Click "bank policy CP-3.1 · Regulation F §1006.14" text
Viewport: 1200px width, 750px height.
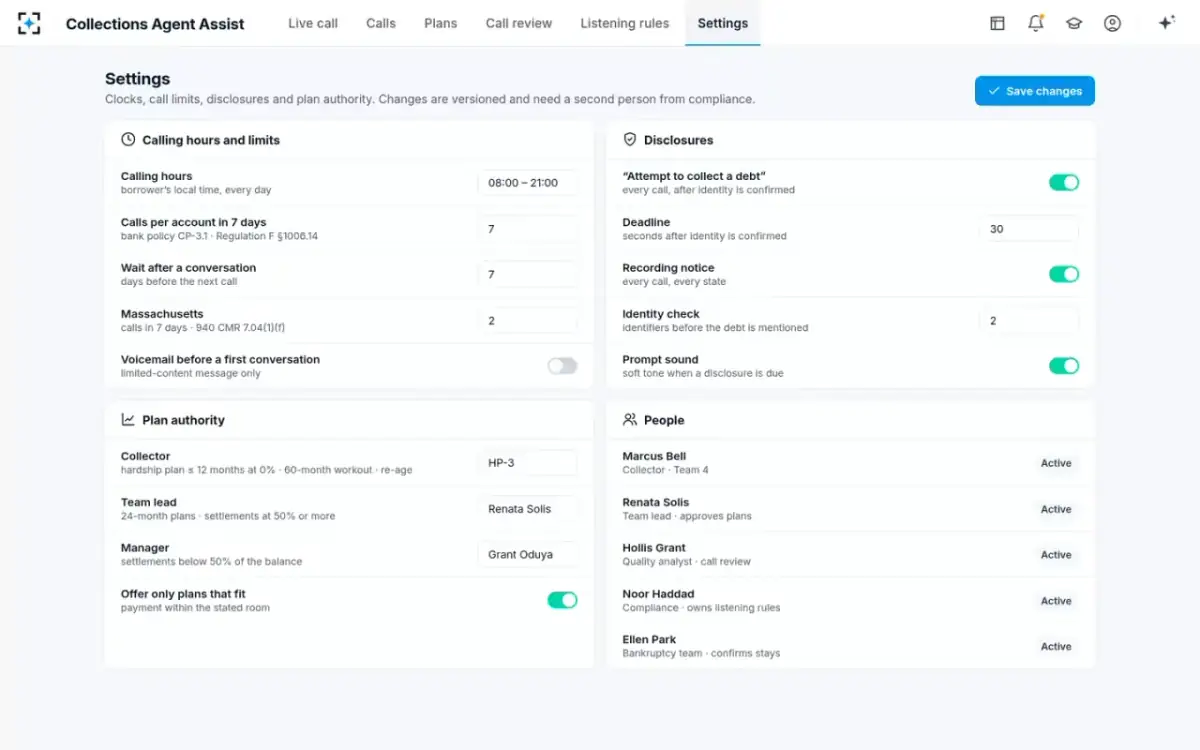click(219, 237)
